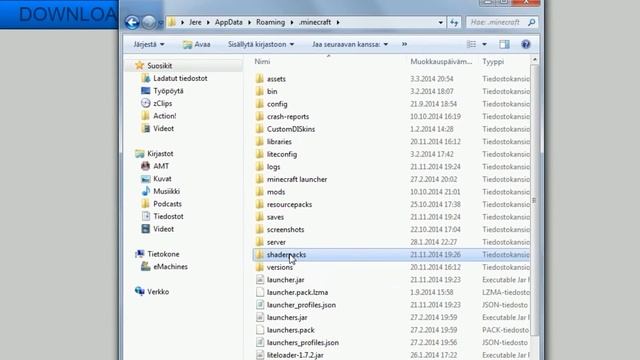Change view with the view icon
The height and width of the screenshot is (360, 640).
[x=471, y=44]
